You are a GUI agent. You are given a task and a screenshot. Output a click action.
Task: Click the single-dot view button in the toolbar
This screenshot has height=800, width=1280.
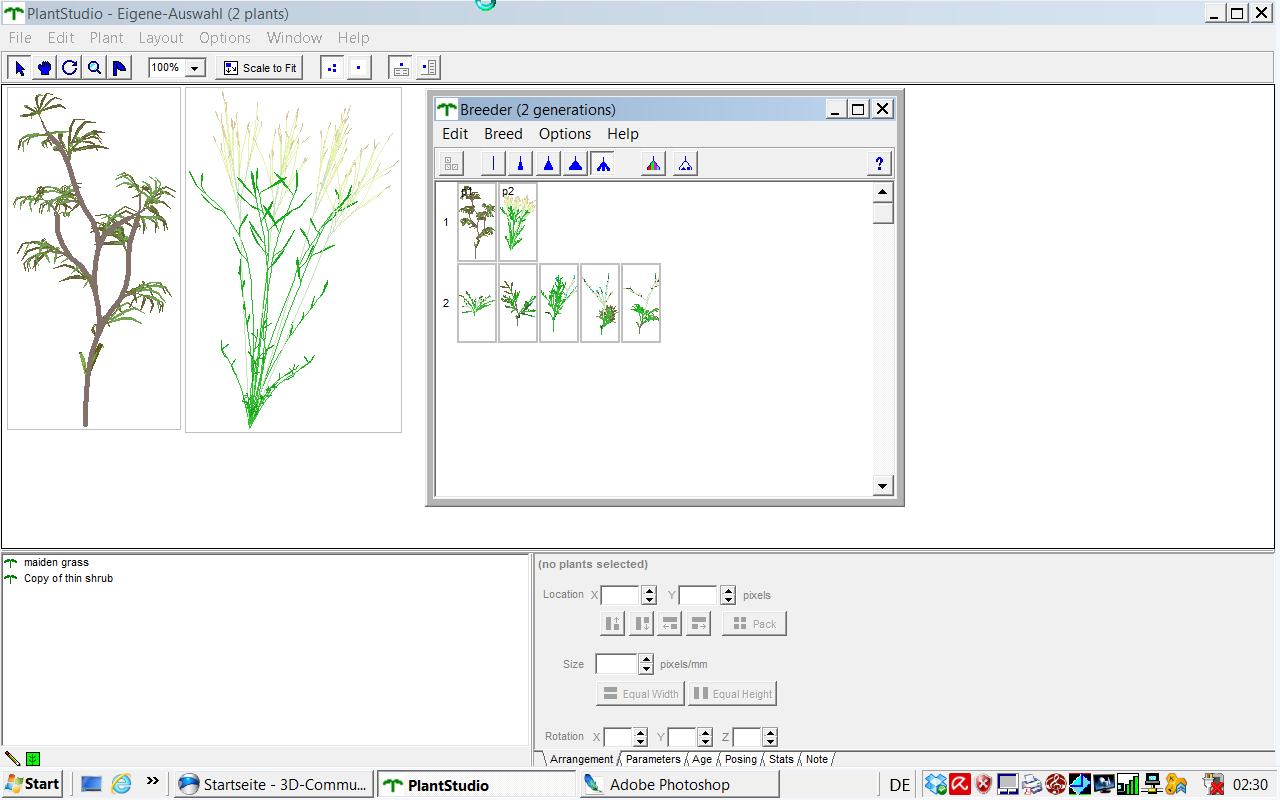pyautogui.click(x=360, y=68)
